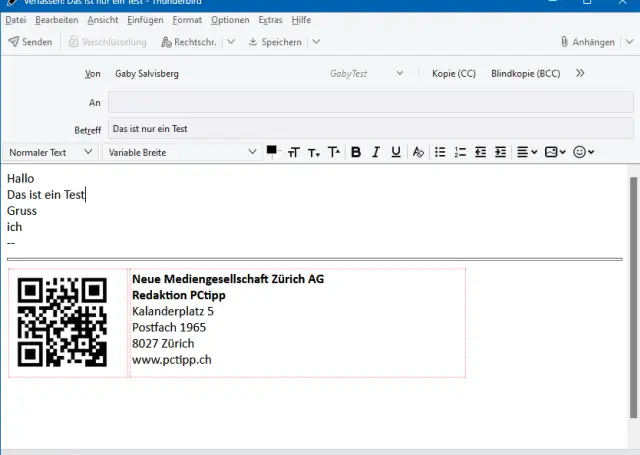Image resolution: width=640 pixels, height=455 pixels.
Task: Show more address fields chevron
Action: tap(580, 73)
